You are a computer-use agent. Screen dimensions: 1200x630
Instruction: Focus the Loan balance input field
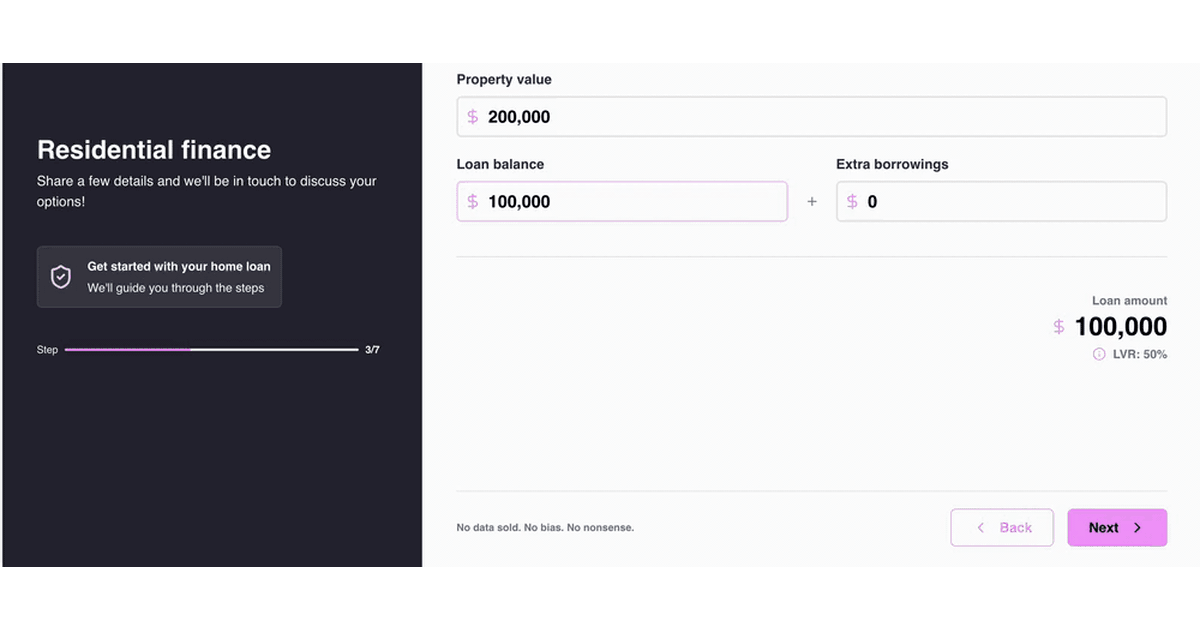[622, 202]
